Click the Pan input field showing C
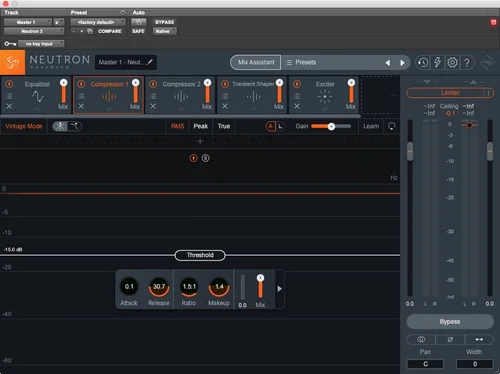500x374 pixels. [425, 364]
